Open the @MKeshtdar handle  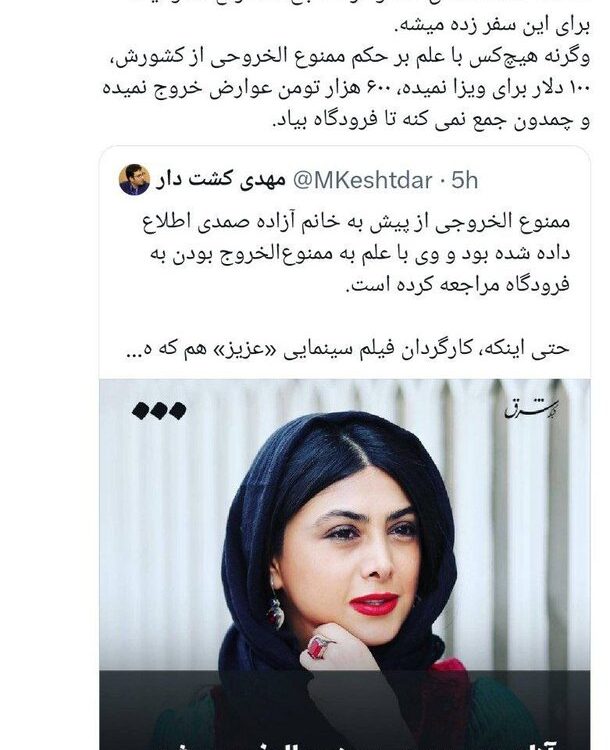[x=362, y=180]
